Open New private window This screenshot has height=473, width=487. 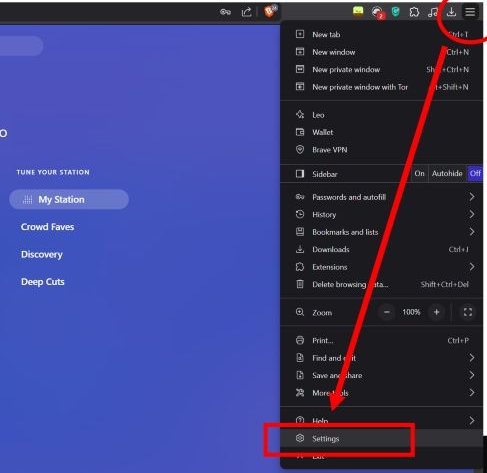click(381, 69)
